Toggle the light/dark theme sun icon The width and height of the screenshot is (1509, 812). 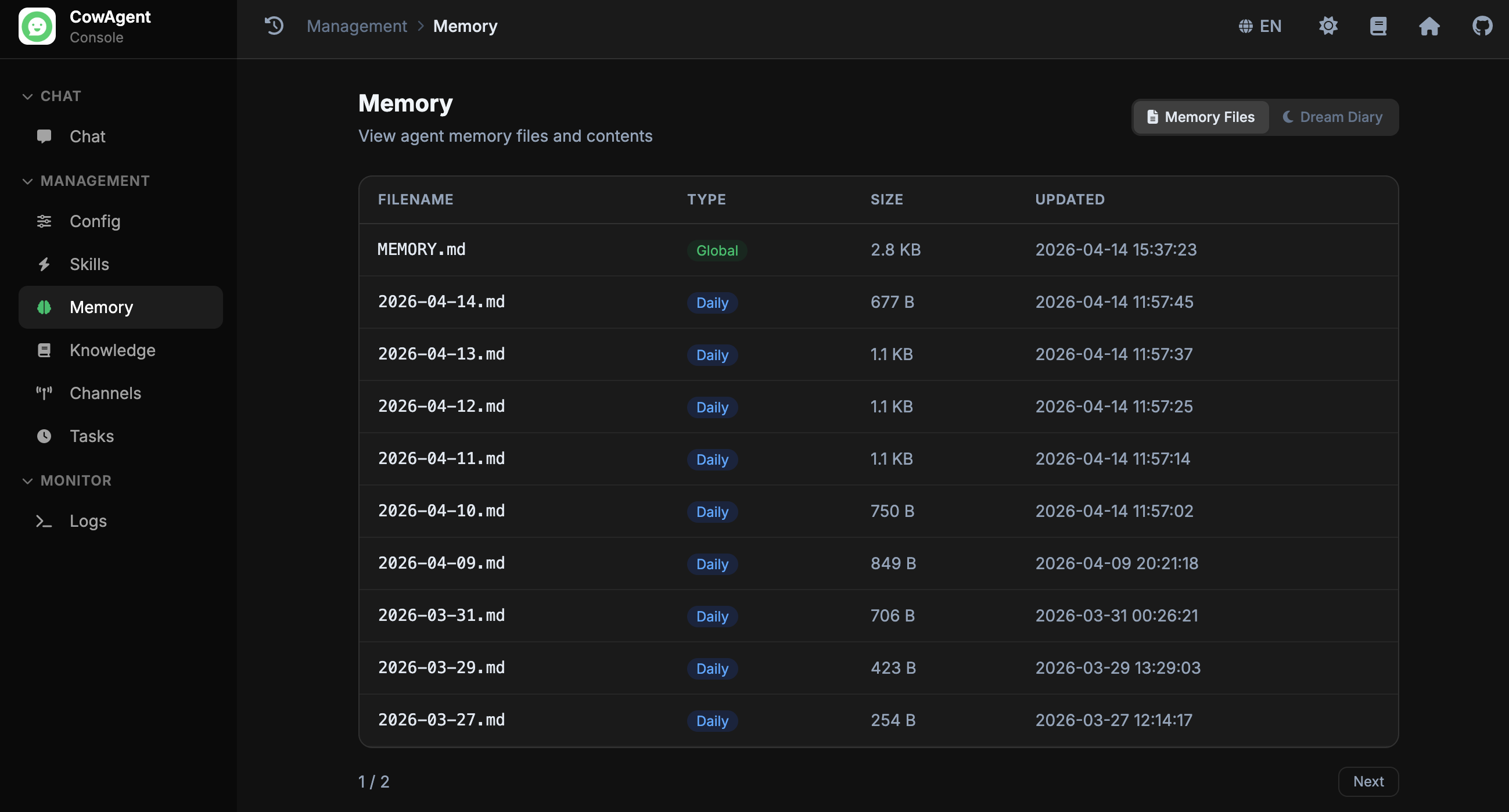point(1328,26)
